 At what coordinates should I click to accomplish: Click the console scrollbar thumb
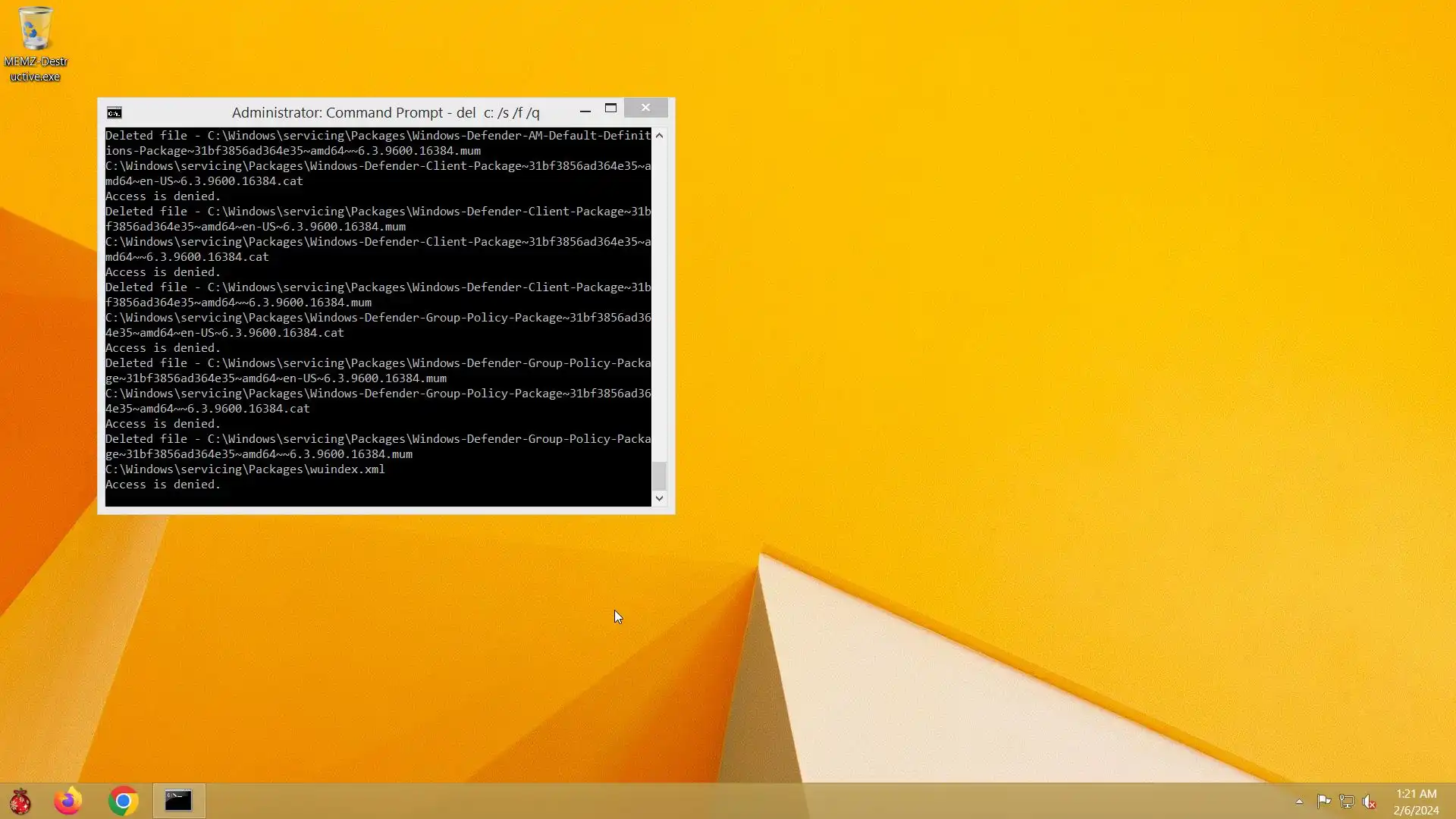659,476
